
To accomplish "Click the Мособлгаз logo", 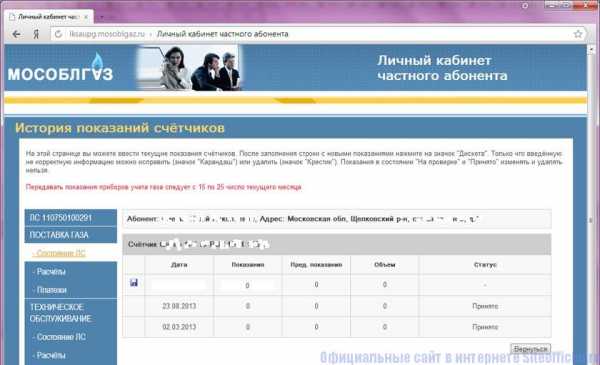I will pos(60,68).
